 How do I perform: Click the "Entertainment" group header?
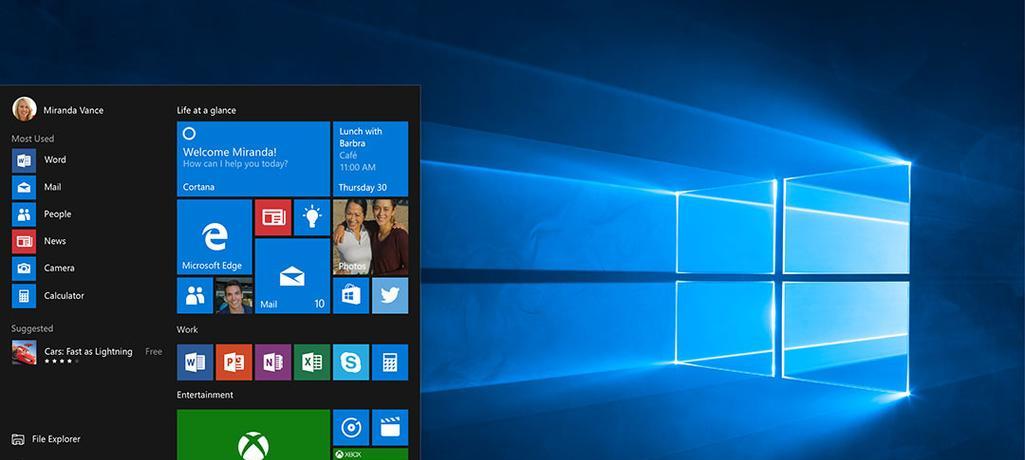click(205, 395)
